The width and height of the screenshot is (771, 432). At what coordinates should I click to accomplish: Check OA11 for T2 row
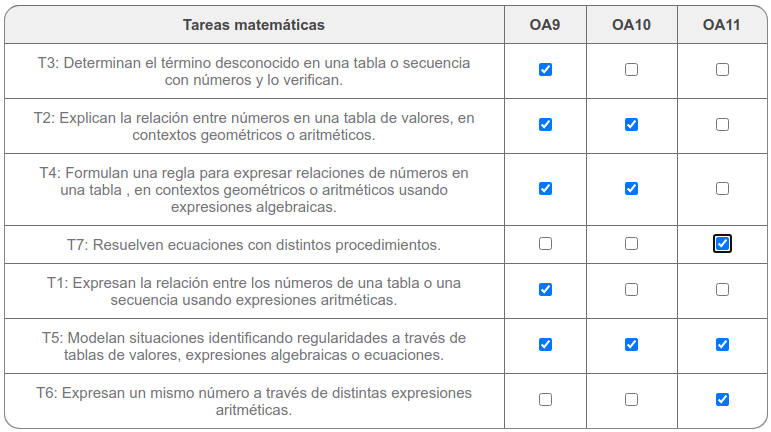[722, 125]
